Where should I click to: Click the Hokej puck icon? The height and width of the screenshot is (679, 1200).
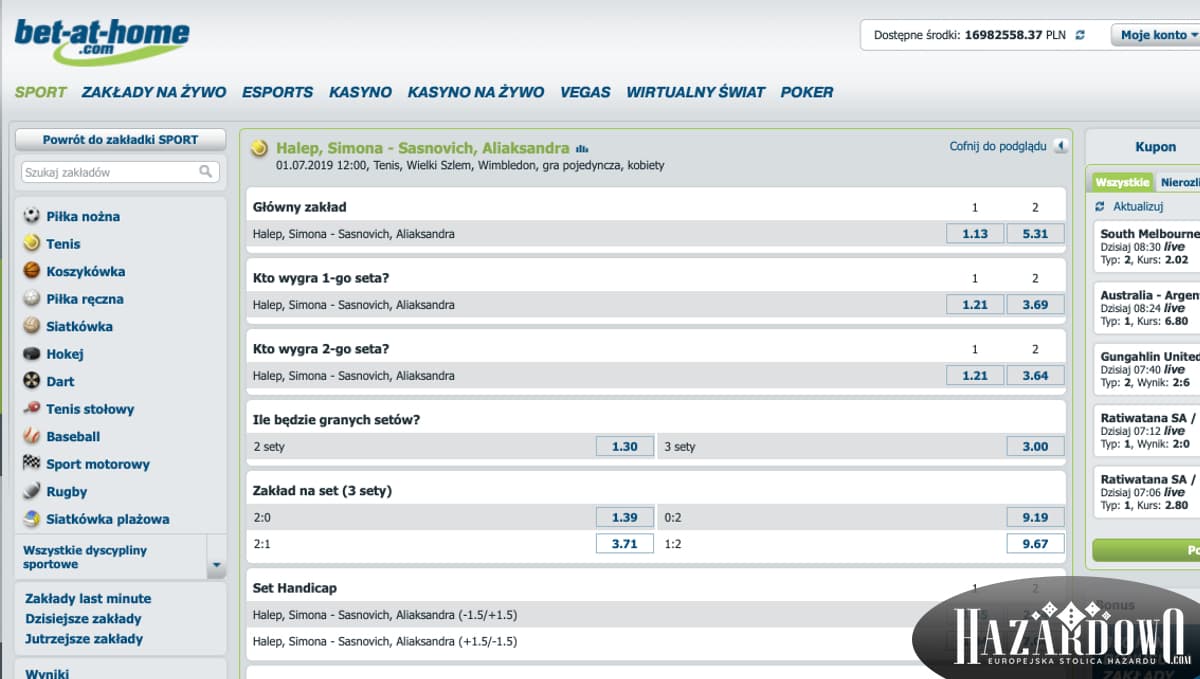tap(32, 353)
